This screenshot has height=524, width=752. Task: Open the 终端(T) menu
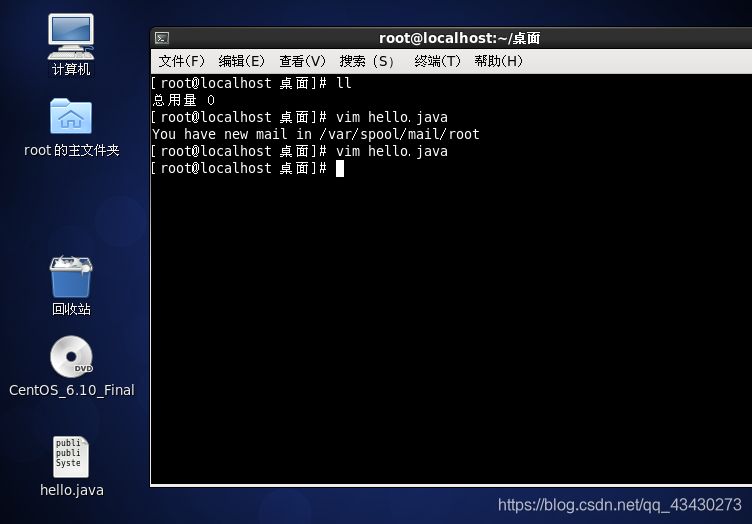(437, 61)
